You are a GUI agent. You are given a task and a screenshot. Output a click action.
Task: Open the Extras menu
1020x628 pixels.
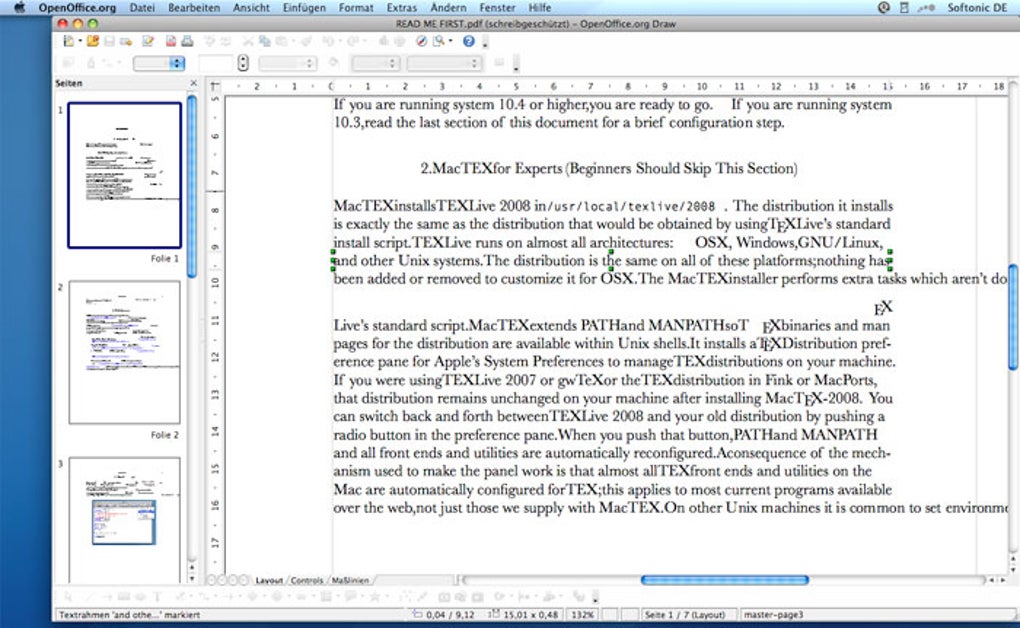coord(401,8)
